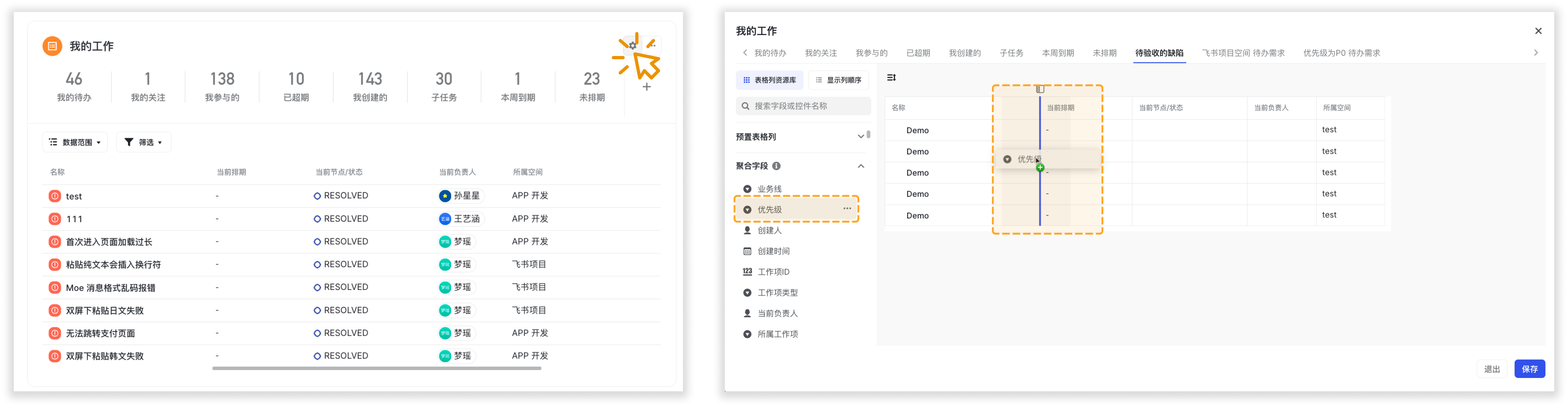This screenshot has height=407, width=1568.
Task: Show more tabs with the right chevron
Action: (1536, 53)
